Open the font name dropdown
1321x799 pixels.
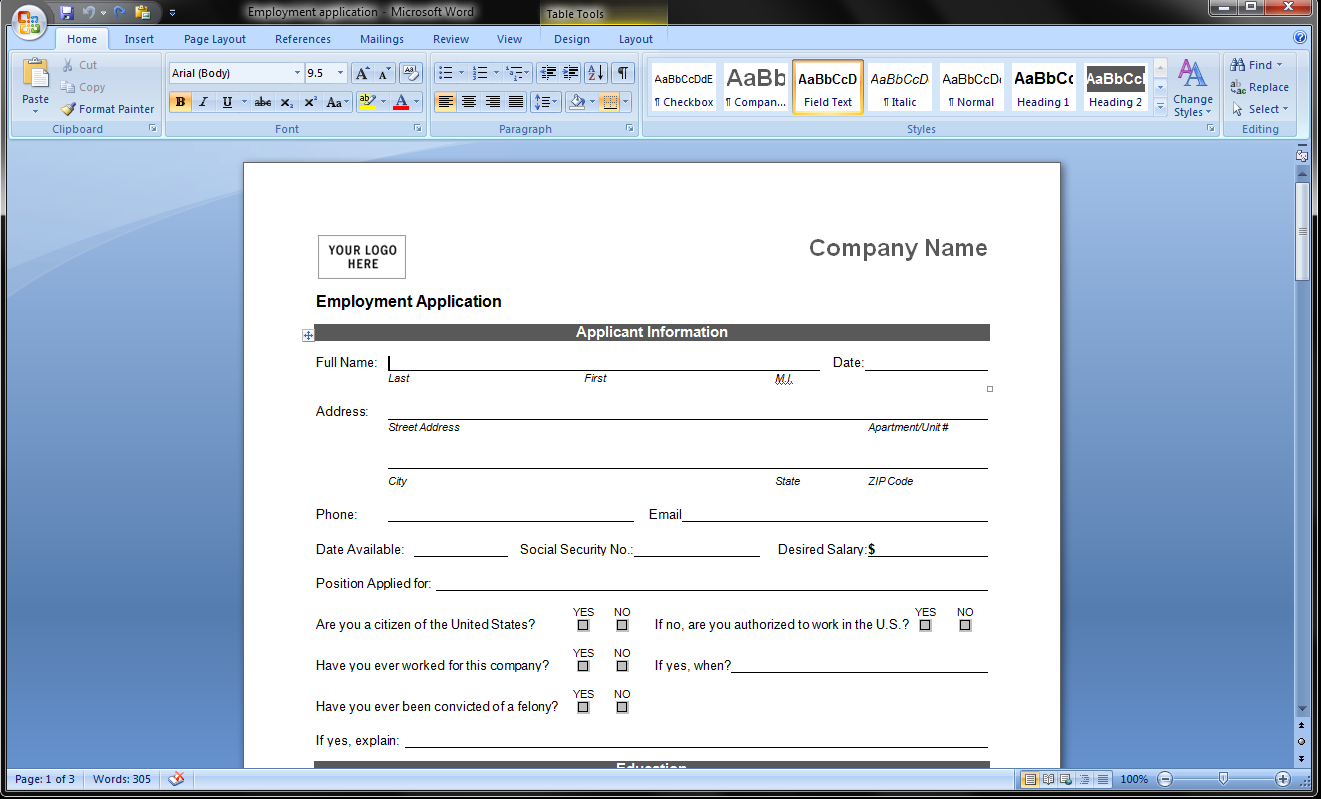tap(297, 73)
